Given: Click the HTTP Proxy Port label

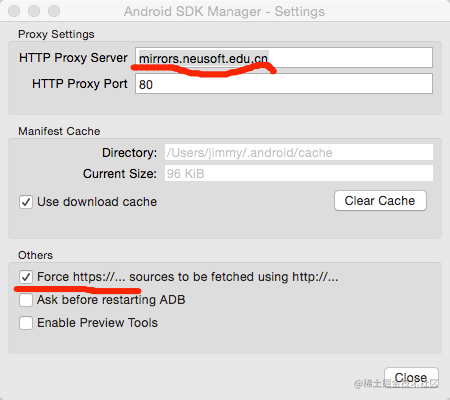Looking at the screenshot, I should (x=80, y=84).
